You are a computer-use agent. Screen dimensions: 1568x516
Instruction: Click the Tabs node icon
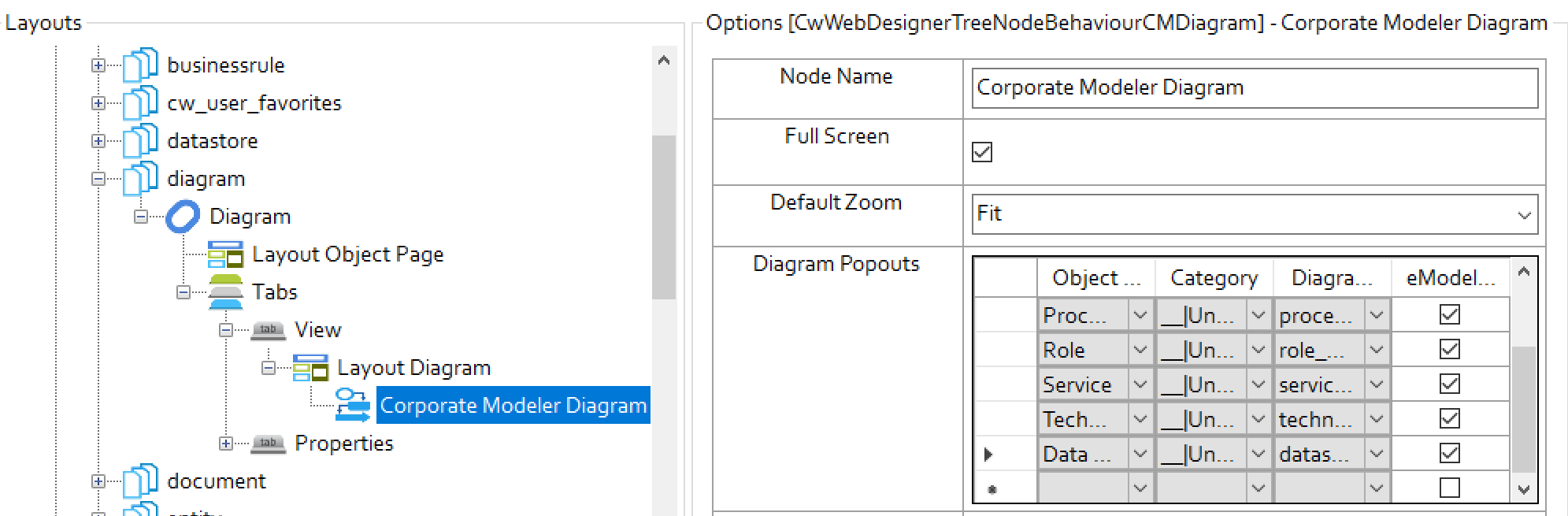(225, 292)
